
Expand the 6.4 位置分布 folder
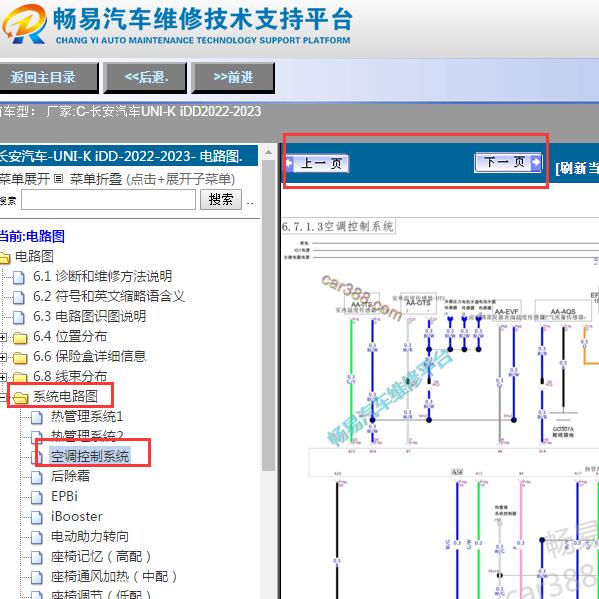click(3, 337)
